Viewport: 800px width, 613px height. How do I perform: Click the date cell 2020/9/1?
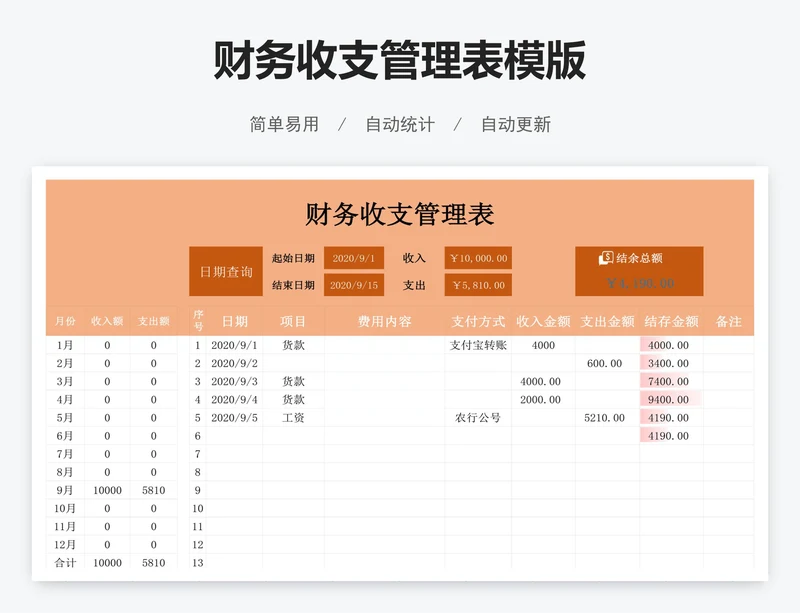point(234,346)
